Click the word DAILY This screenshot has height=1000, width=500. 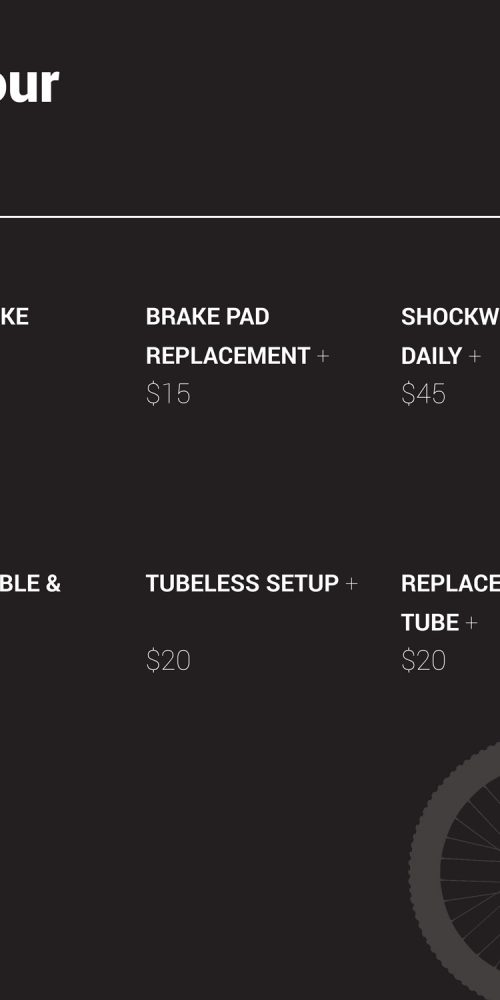point(431,356)
